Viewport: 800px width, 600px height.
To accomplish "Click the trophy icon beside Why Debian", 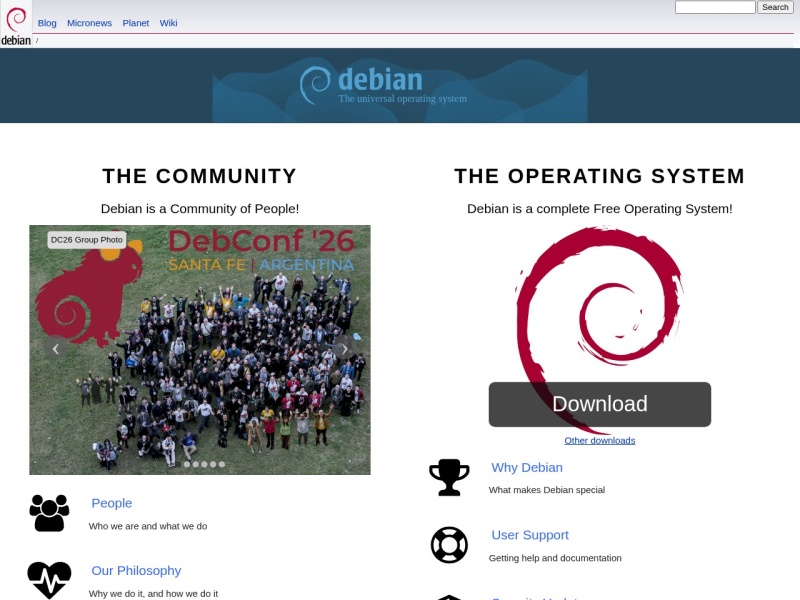I will click(449, 478).
